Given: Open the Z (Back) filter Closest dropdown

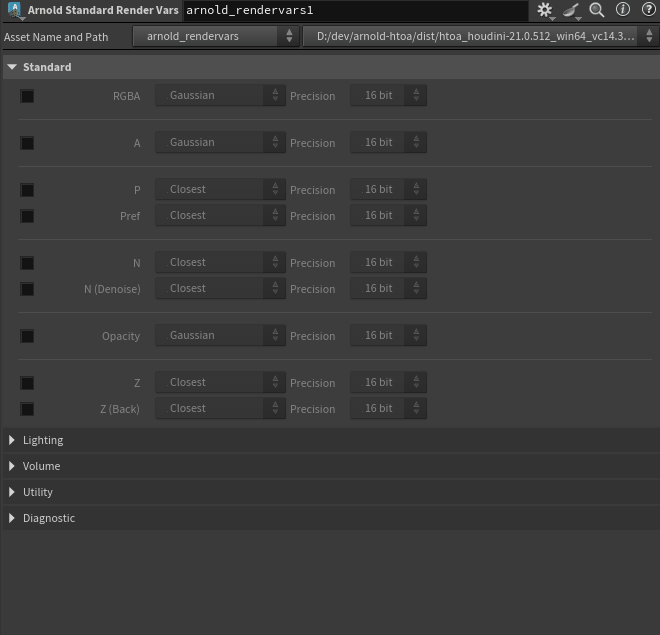Looking at the screenshot, I should click(x=221, y=409).
